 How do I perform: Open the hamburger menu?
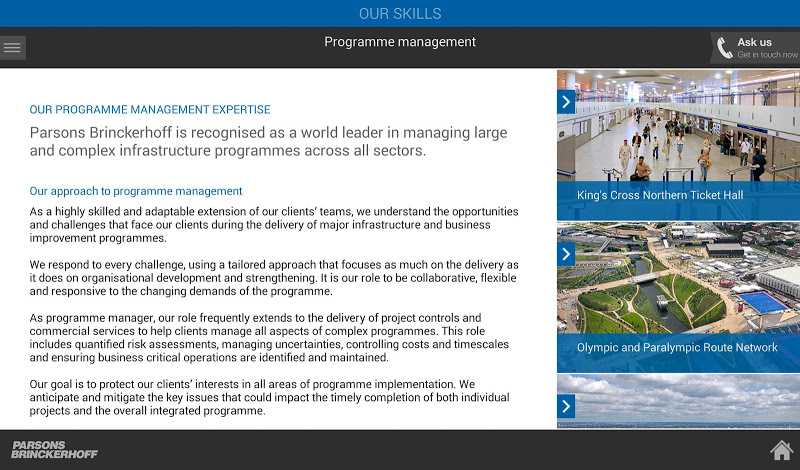12,47
